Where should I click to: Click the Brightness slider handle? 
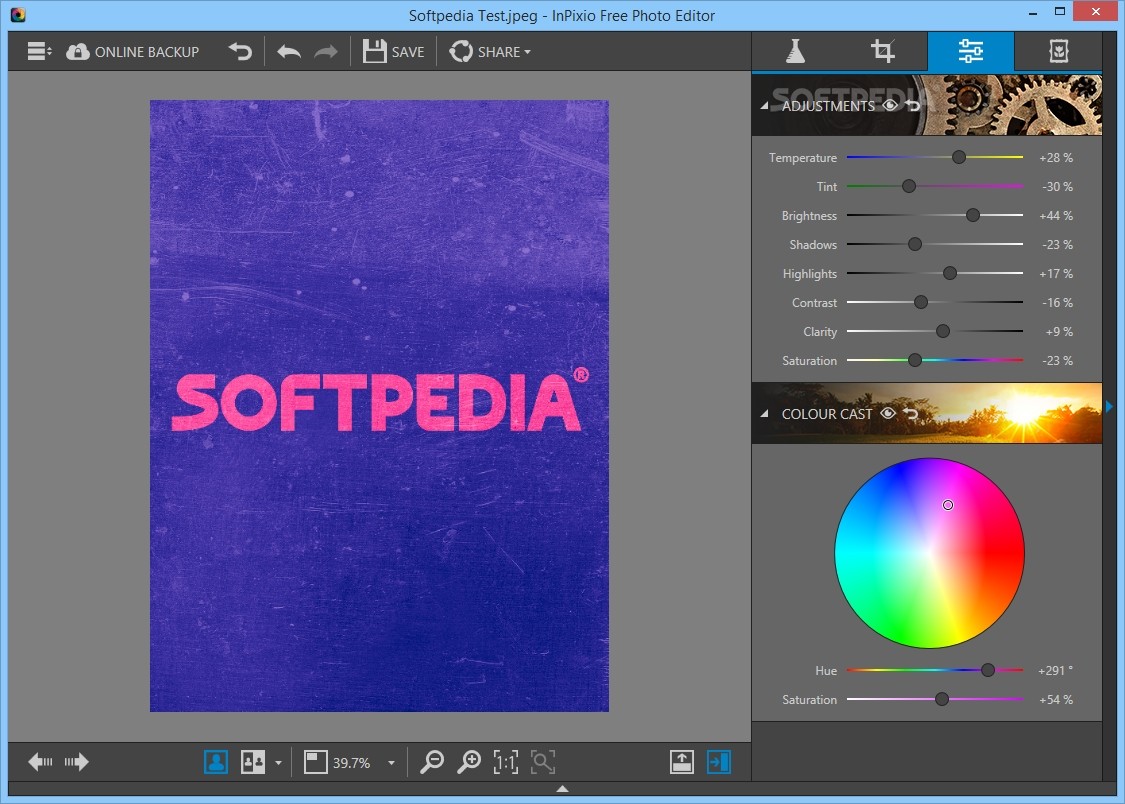click(973, 215)
